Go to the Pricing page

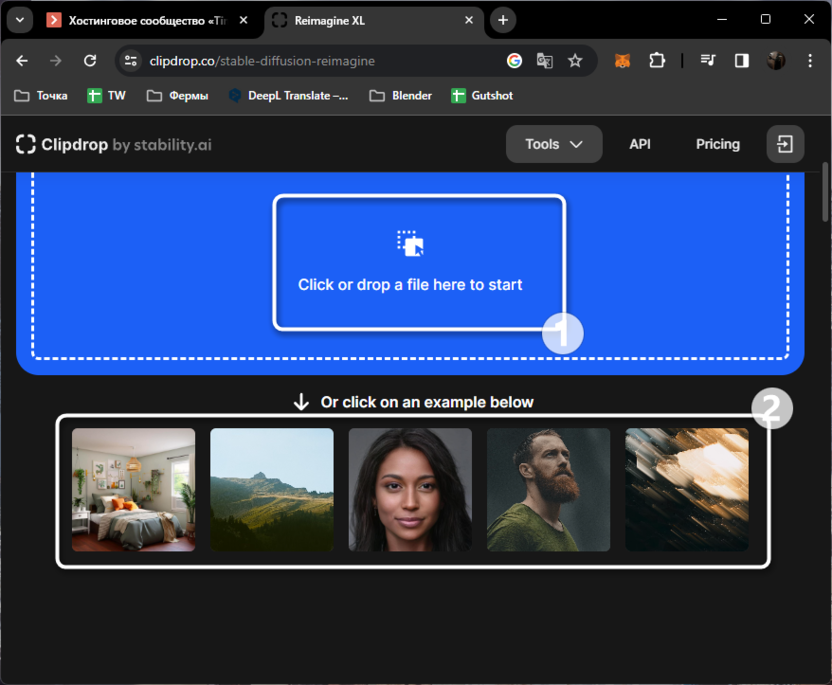point(718,144)
